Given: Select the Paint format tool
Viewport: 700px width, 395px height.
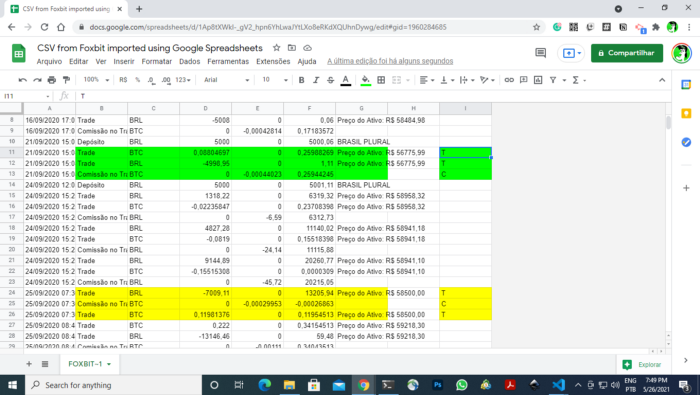Looking at the screenshot, I should 67,80.
